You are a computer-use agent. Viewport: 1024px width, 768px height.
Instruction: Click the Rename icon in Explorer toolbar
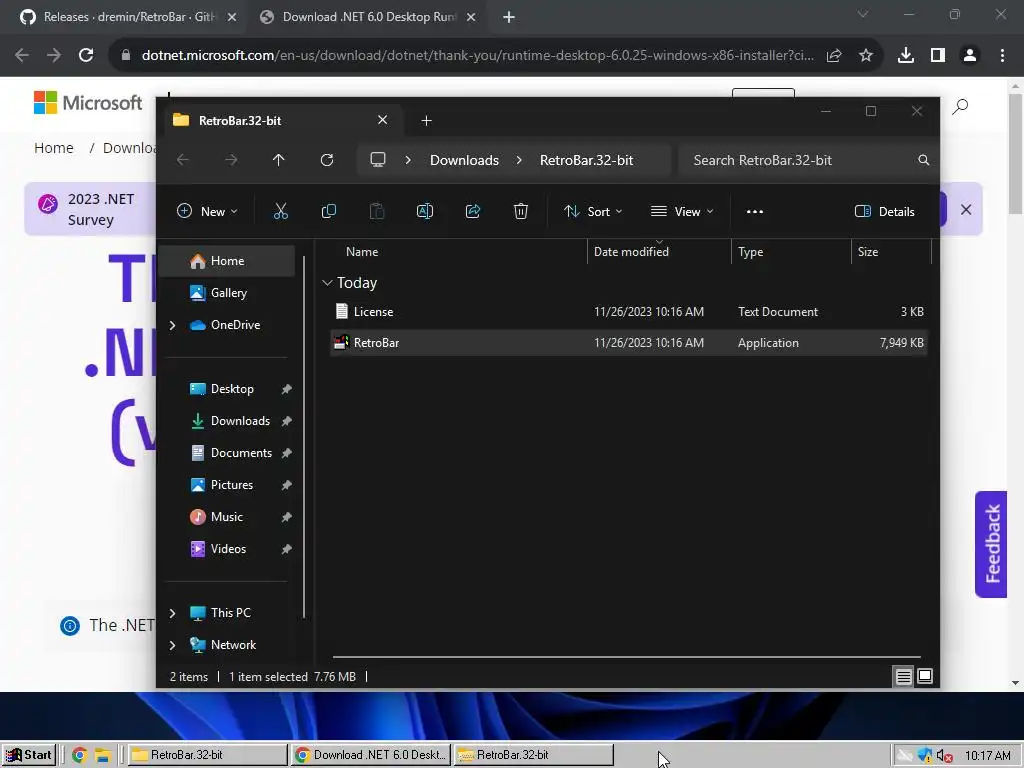coord(424,212)
